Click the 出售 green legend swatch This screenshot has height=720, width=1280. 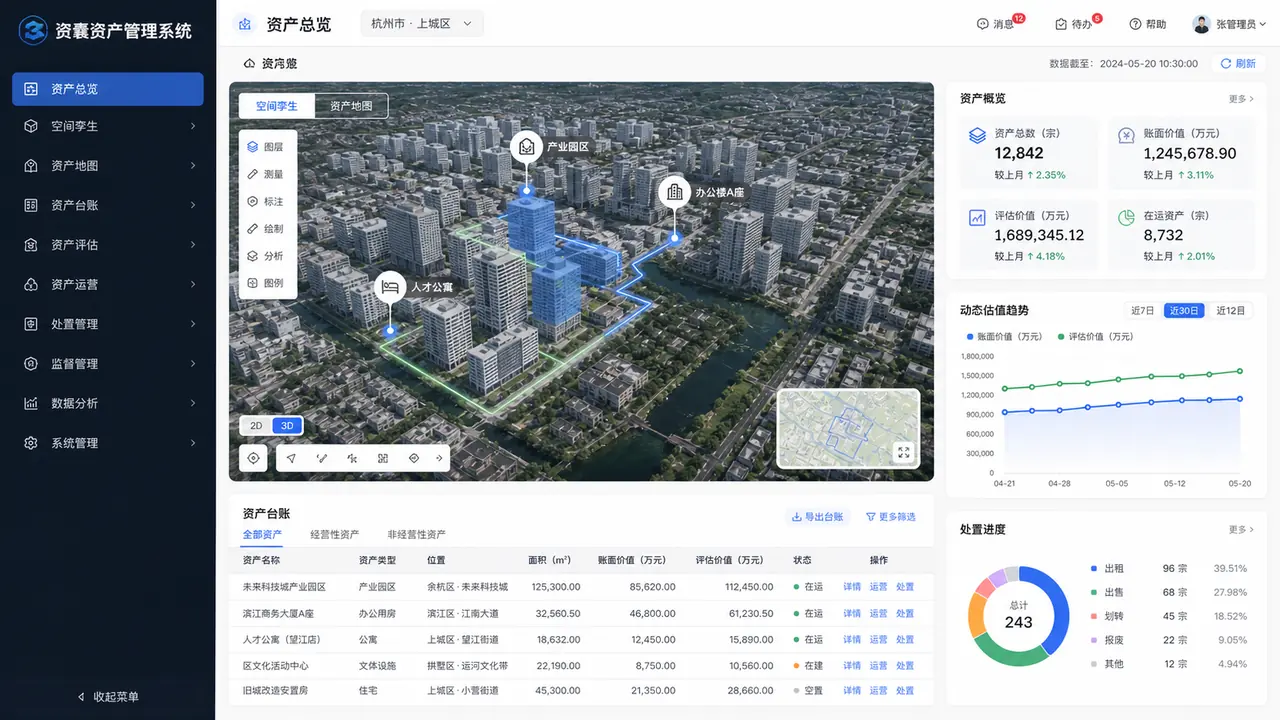(x=1094, y=592)
